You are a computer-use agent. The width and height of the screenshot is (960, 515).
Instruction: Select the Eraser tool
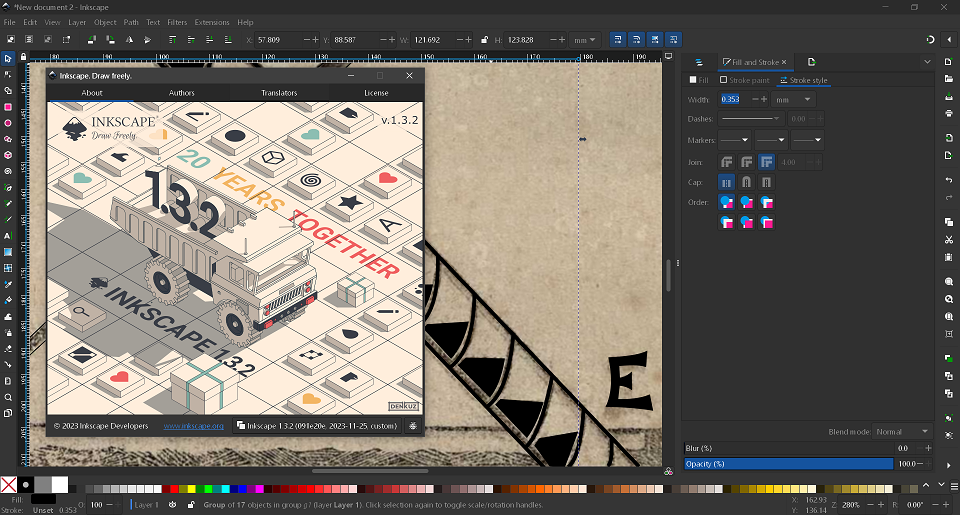click(8, 348)
